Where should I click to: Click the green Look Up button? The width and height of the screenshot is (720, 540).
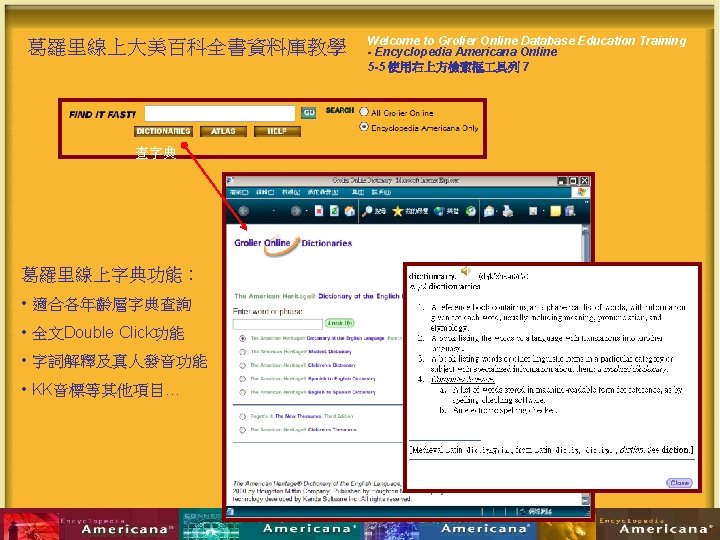pos(340,323)
